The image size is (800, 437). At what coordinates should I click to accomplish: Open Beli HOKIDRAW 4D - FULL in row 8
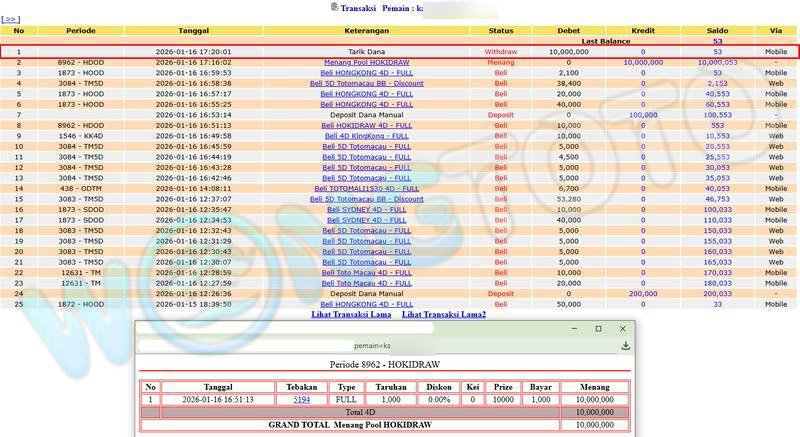pos(367,125)
